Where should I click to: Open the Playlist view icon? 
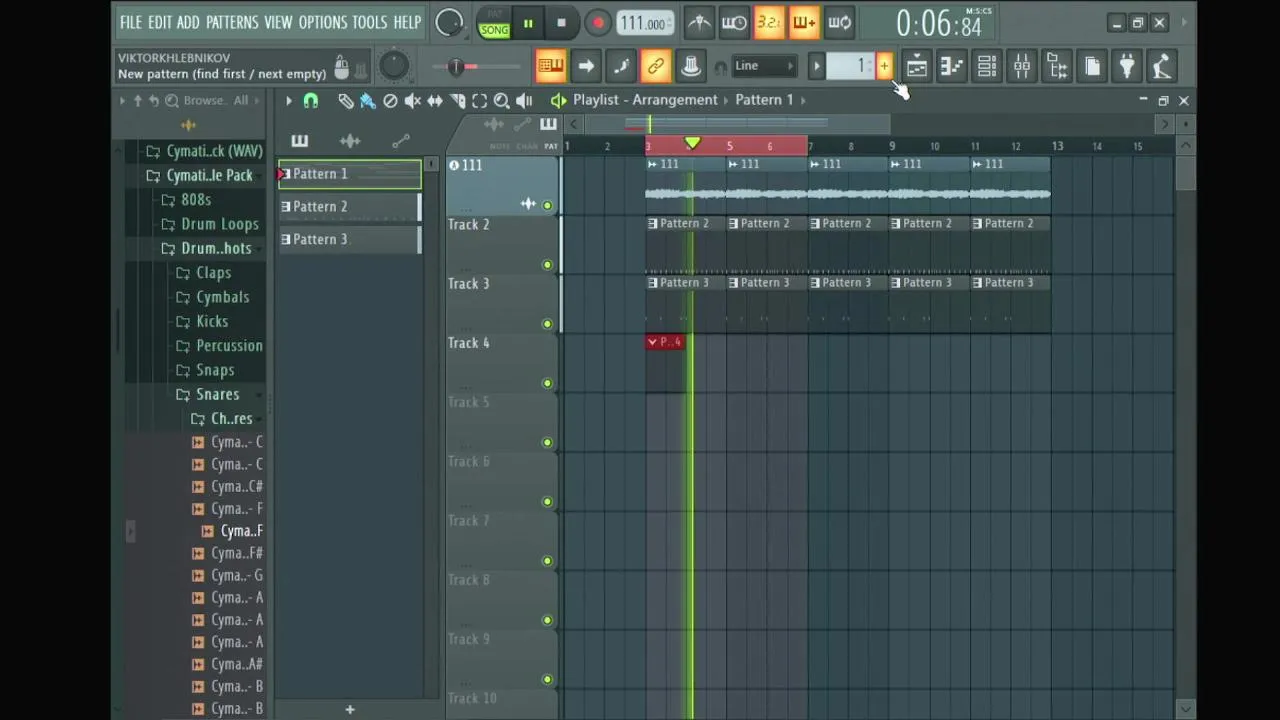pyautogui.click(x=916, y=67)
